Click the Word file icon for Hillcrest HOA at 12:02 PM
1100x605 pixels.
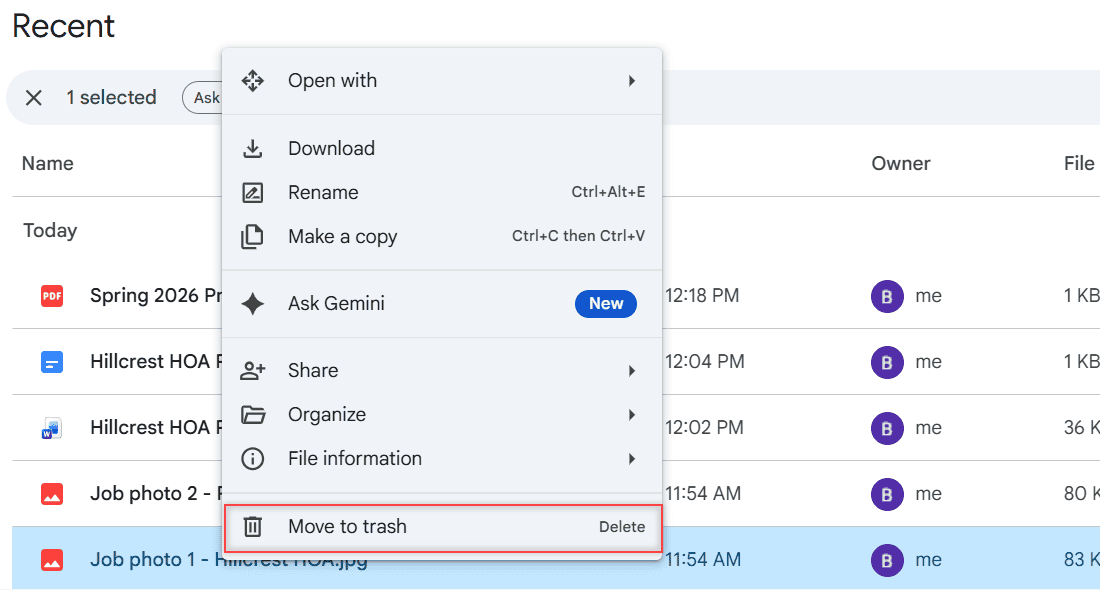click(52, 428)
